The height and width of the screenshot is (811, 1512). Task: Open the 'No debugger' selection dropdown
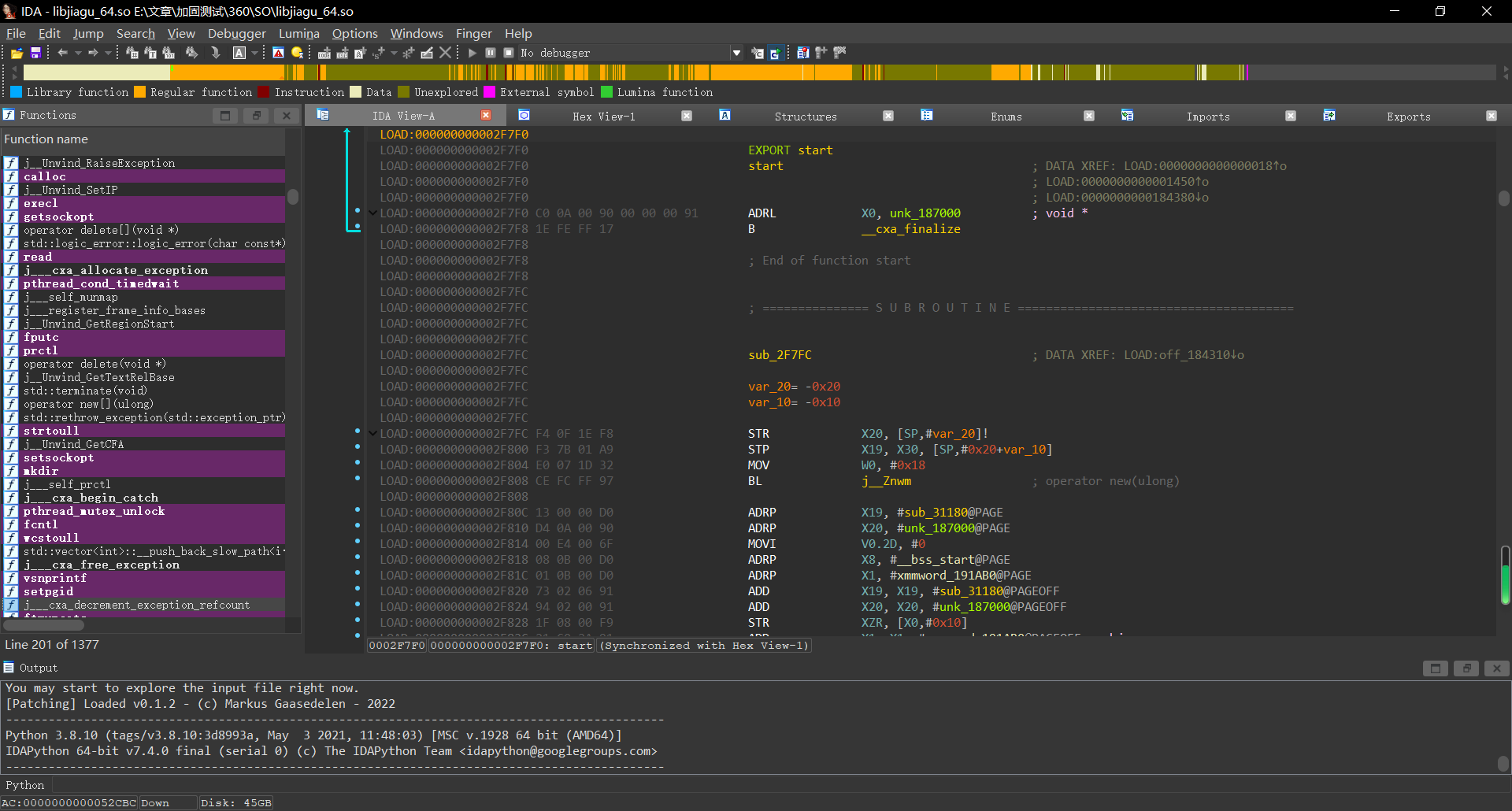(736, 53)
